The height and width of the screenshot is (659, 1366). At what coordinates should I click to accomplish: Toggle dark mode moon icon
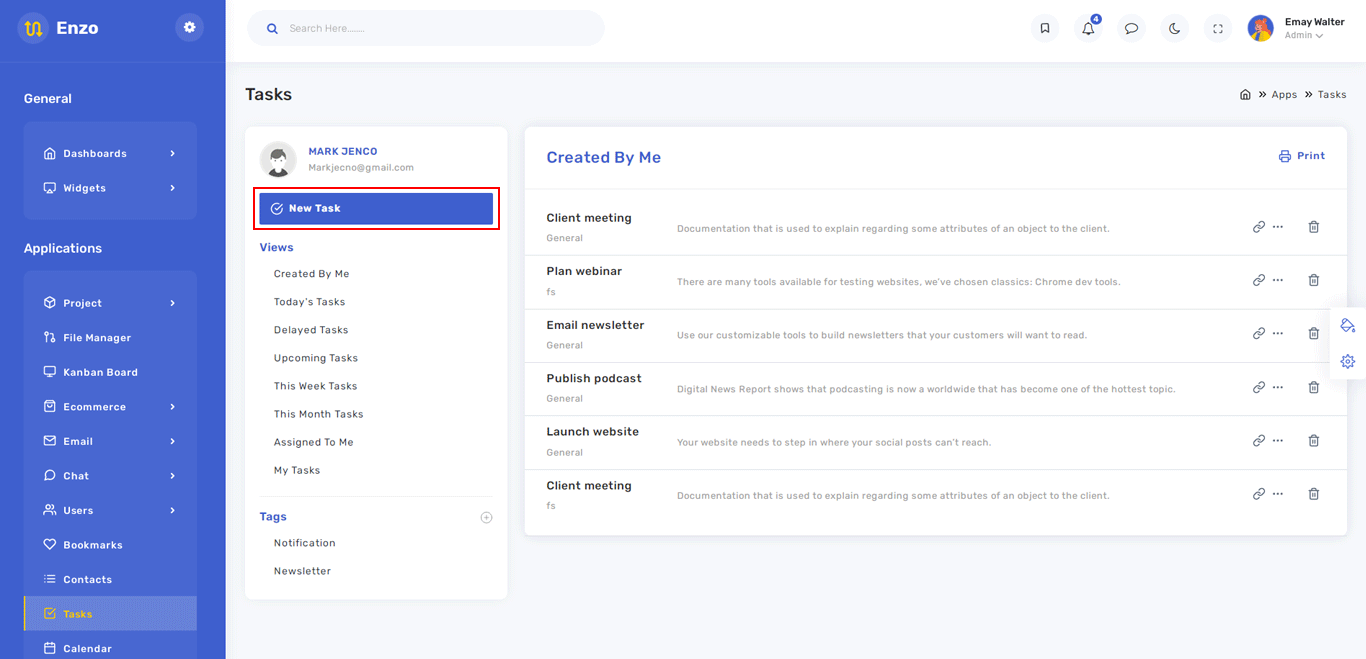(x=1174, y=29)
